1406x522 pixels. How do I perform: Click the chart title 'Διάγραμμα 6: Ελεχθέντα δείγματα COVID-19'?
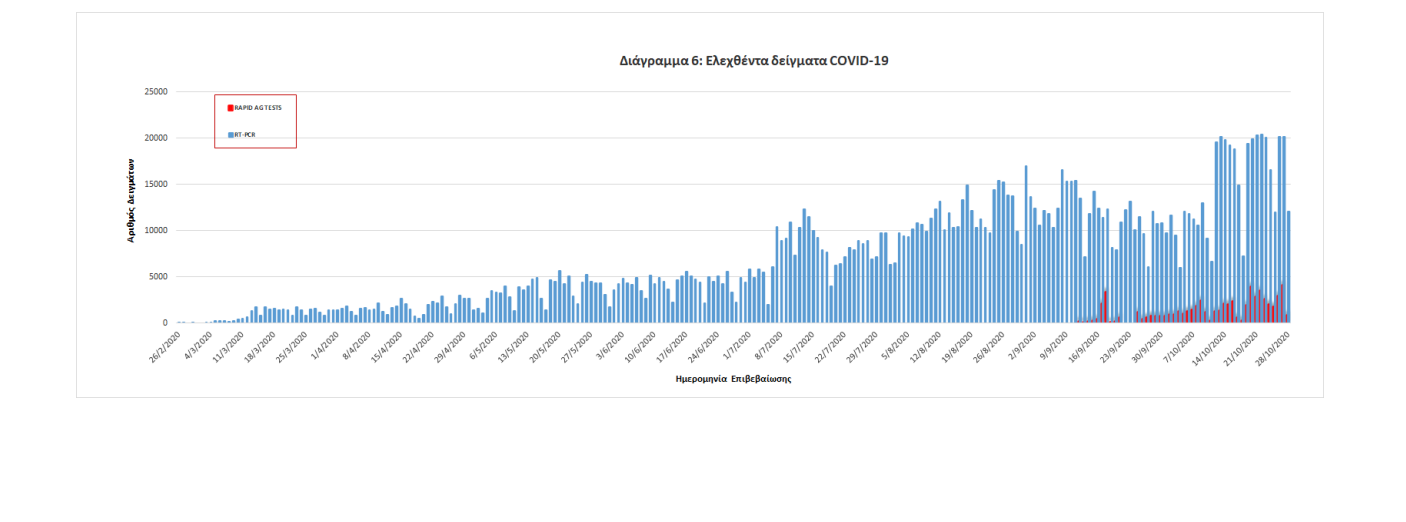753,61
